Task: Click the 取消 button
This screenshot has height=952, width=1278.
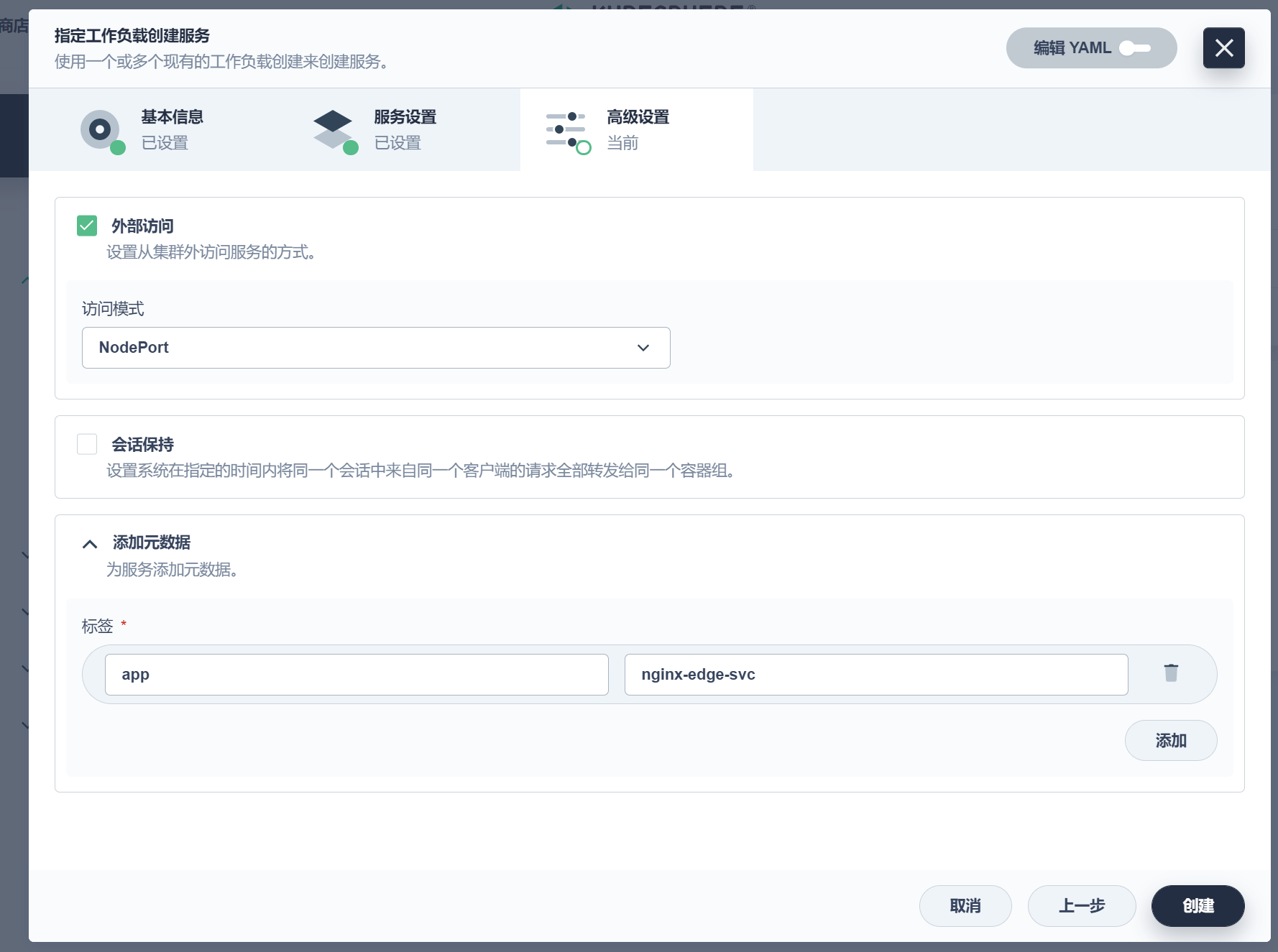Action: 965,906
